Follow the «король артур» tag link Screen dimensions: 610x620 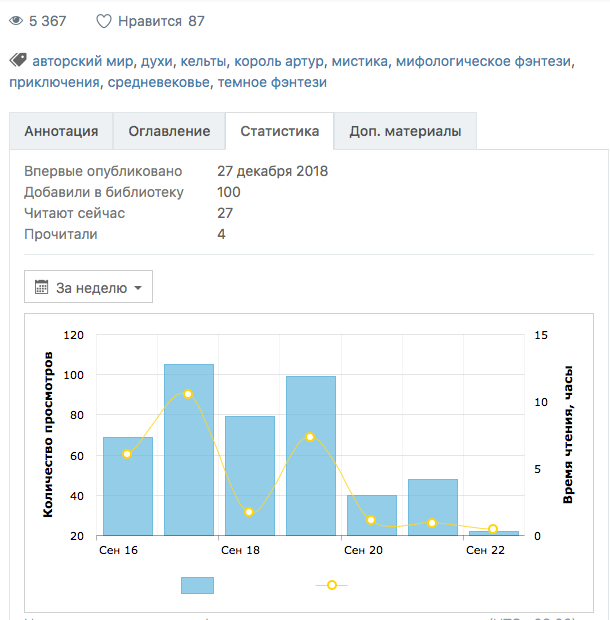[279, 61]
